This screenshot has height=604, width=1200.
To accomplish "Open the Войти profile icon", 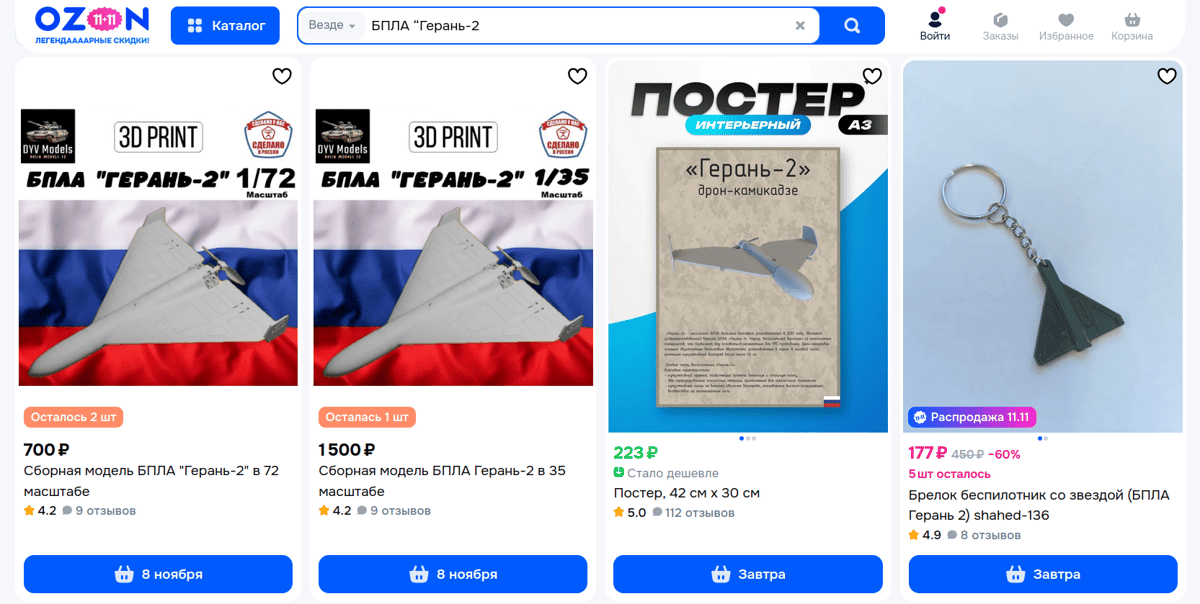I will 935,26.
